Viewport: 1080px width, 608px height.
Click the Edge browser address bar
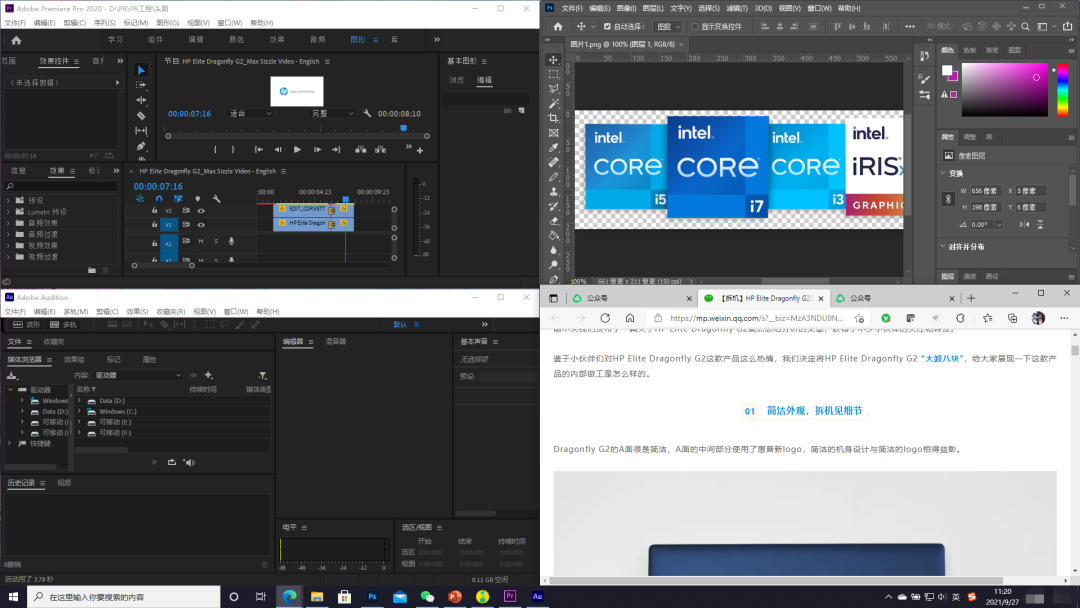tap(756, 318)
